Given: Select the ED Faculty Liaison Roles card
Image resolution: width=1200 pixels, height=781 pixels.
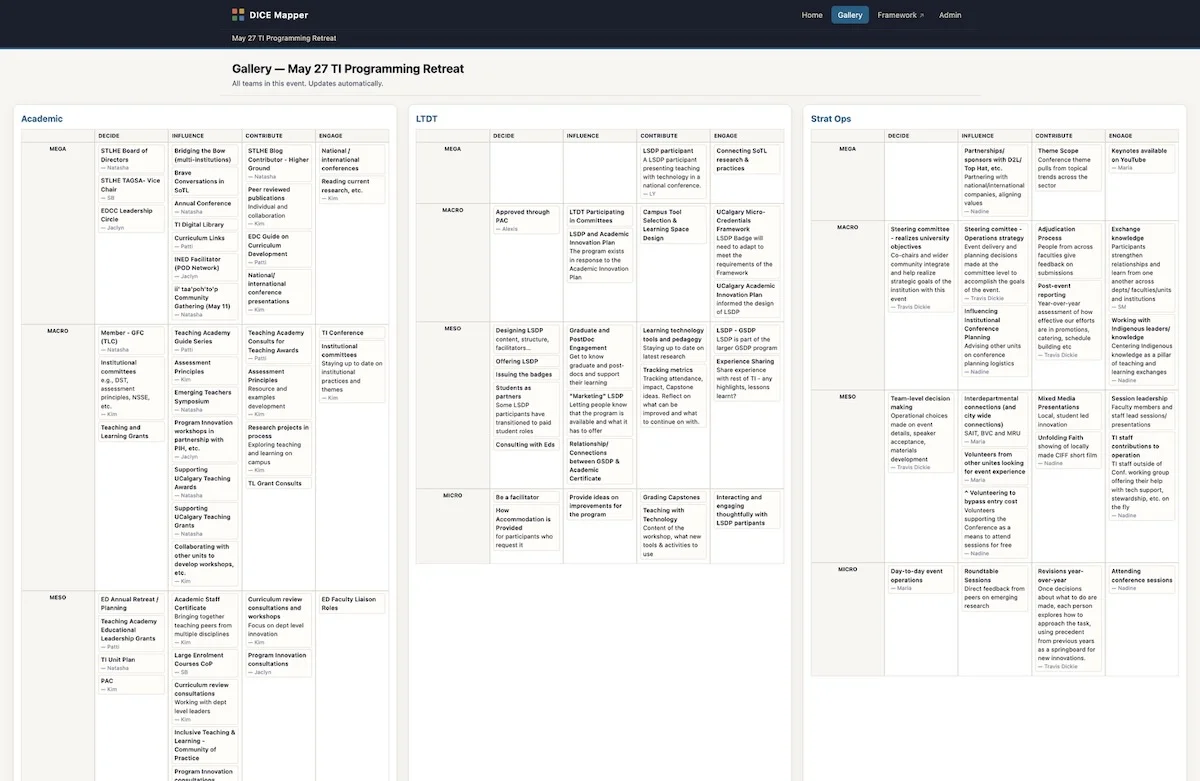Looking at the screenshot, I should point(353,603).
